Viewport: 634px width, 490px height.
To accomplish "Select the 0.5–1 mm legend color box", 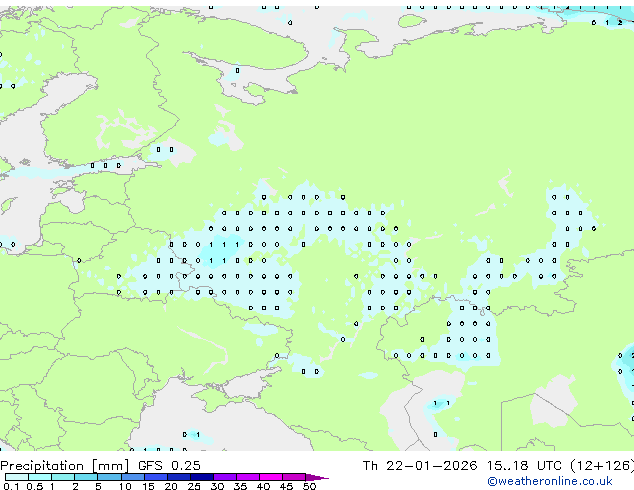I will [40, 477].
